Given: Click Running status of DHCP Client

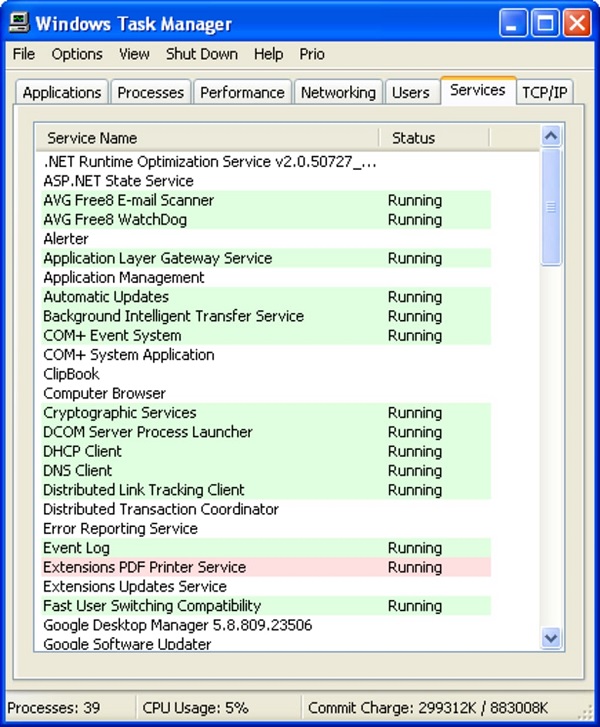Looking at the screenshot, I should pos(415,452).
